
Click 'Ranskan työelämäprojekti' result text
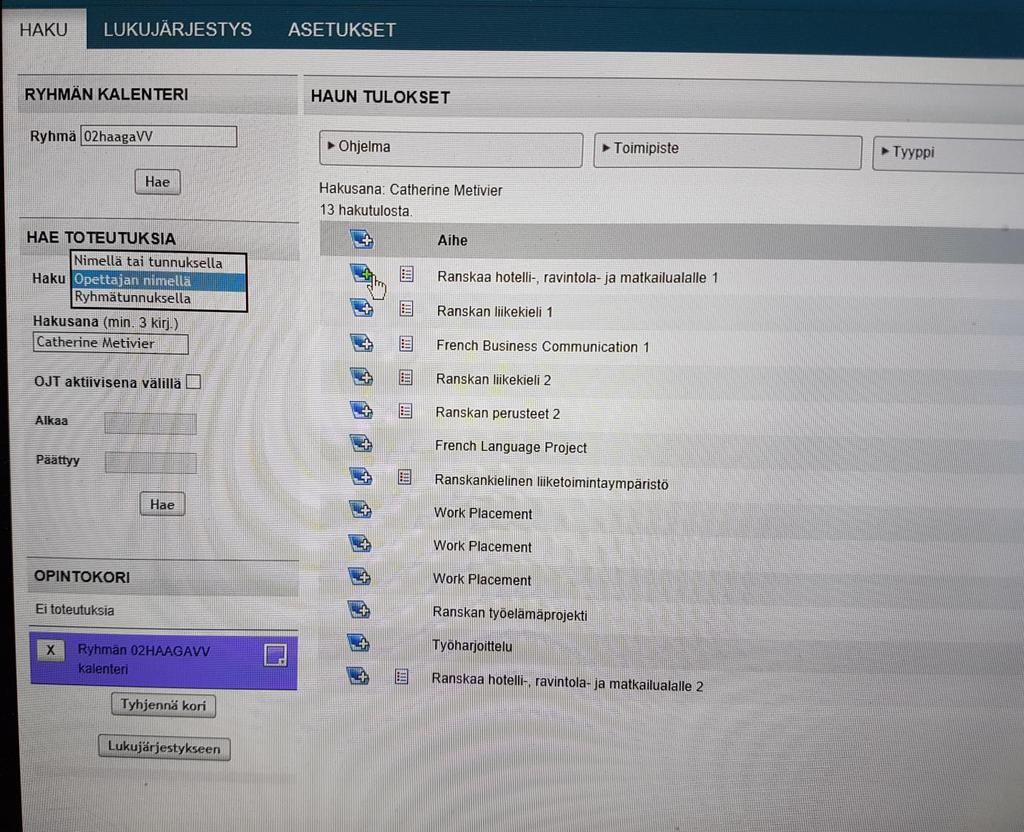509,614
